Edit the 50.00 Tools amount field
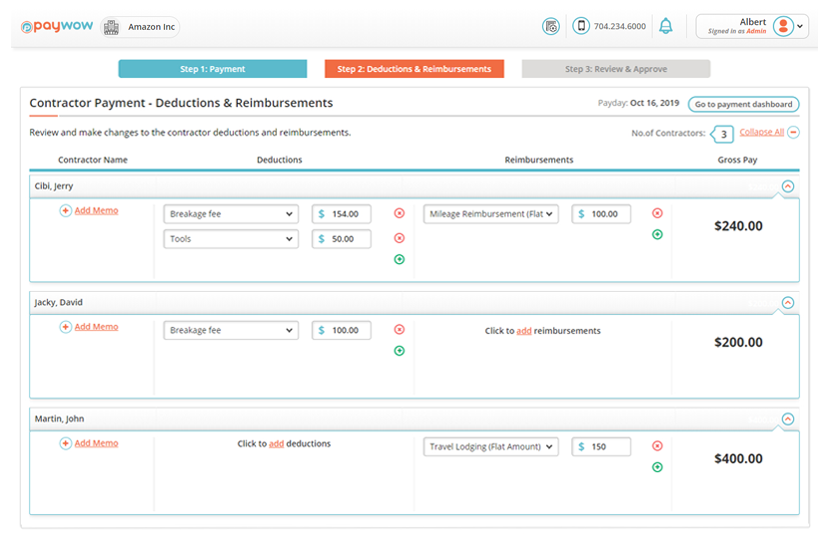Screen dimensions: 827x539 coord(341,239)
